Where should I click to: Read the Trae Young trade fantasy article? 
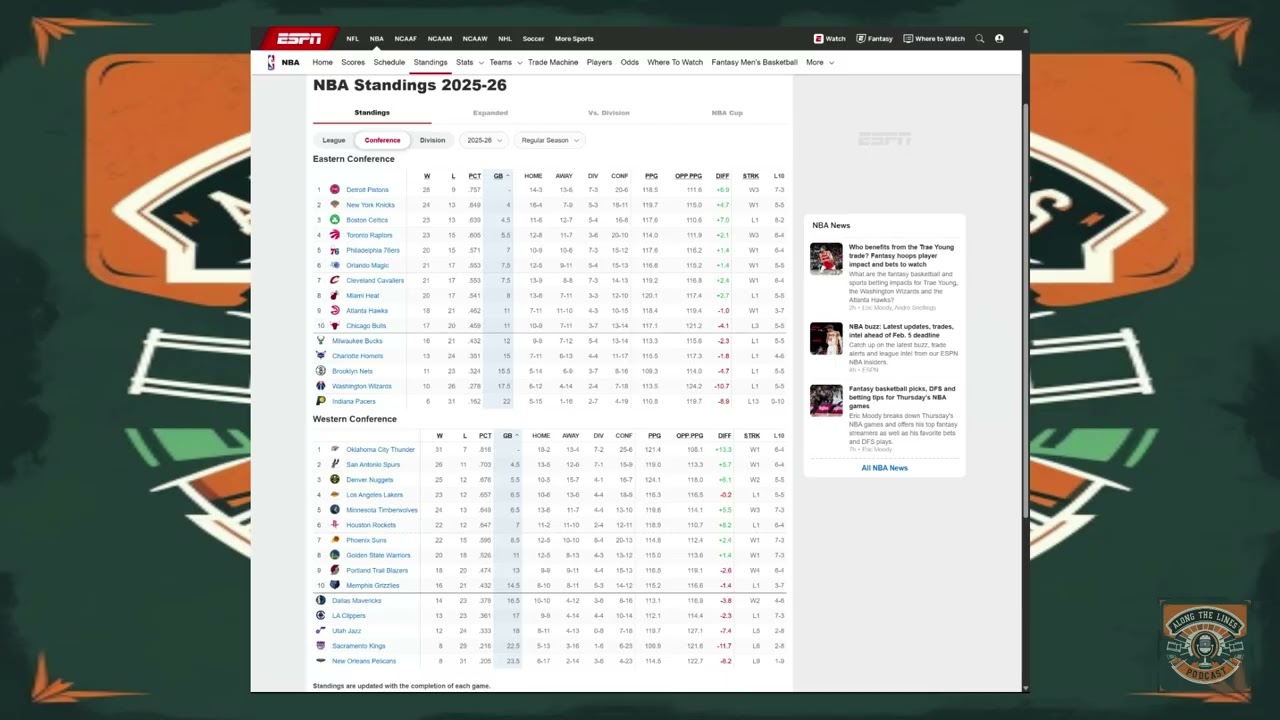902,256
